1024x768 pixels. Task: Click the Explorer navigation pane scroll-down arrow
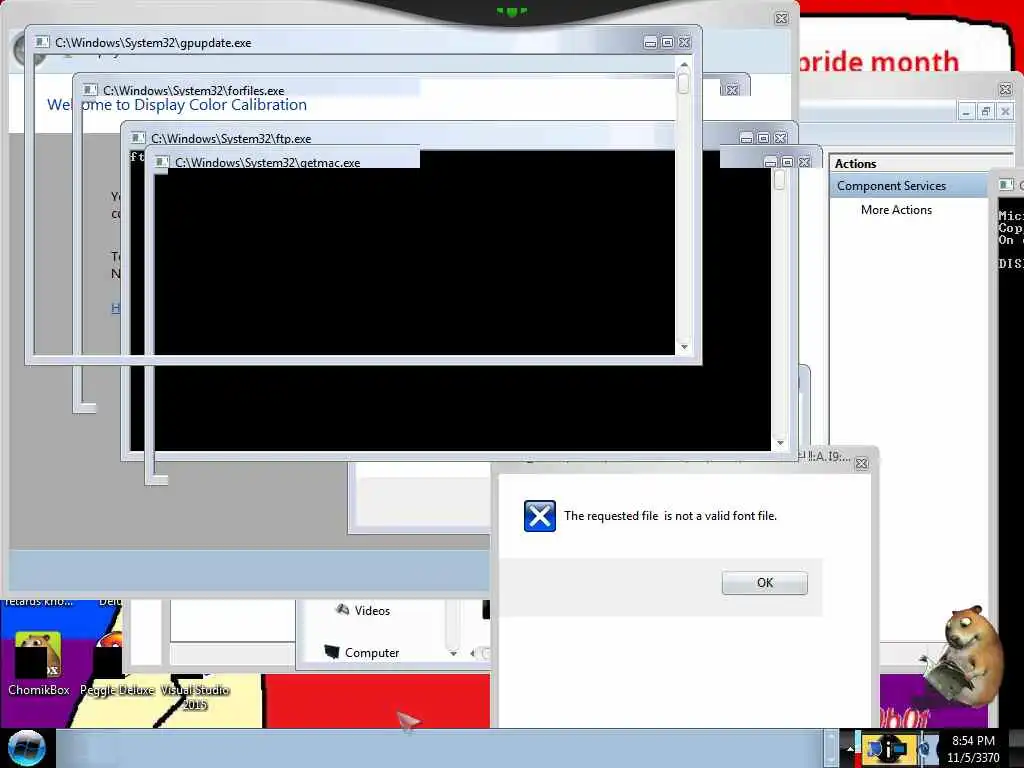(453, 653)
